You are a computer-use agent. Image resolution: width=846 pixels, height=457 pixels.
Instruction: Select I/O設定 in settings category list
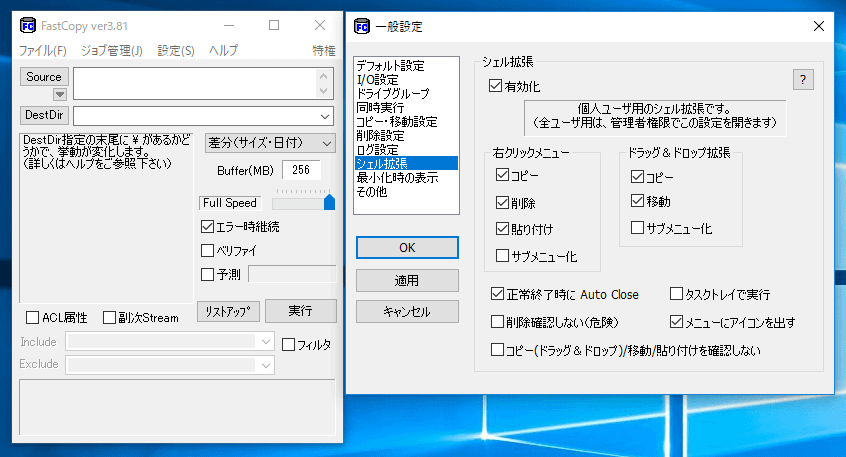(x=377, y=79)
